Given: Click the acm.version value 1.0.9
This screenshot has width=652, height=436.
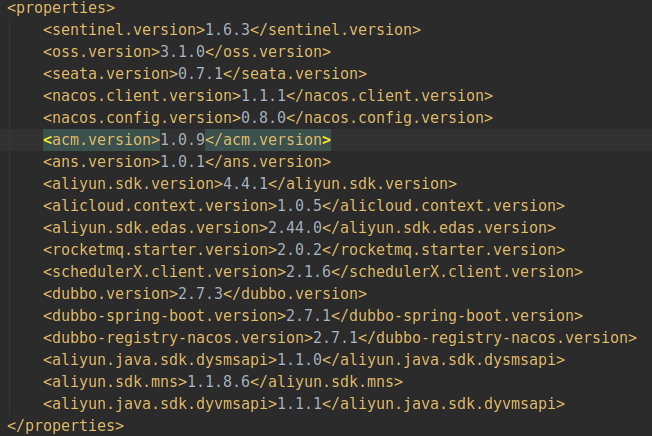Looking at the screenshot, I should click(x=183, y=139).
